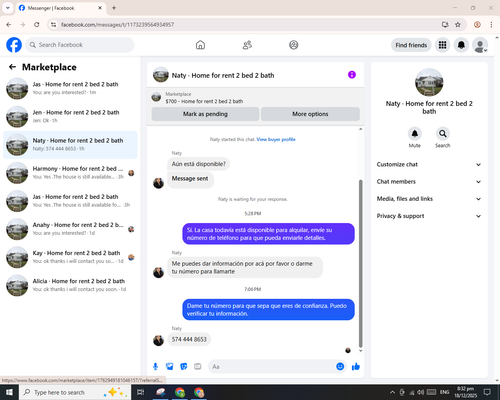Open the Harmony conversation
Image resolution: width=500 pixels, height=400 pixels.
(70, 173)
